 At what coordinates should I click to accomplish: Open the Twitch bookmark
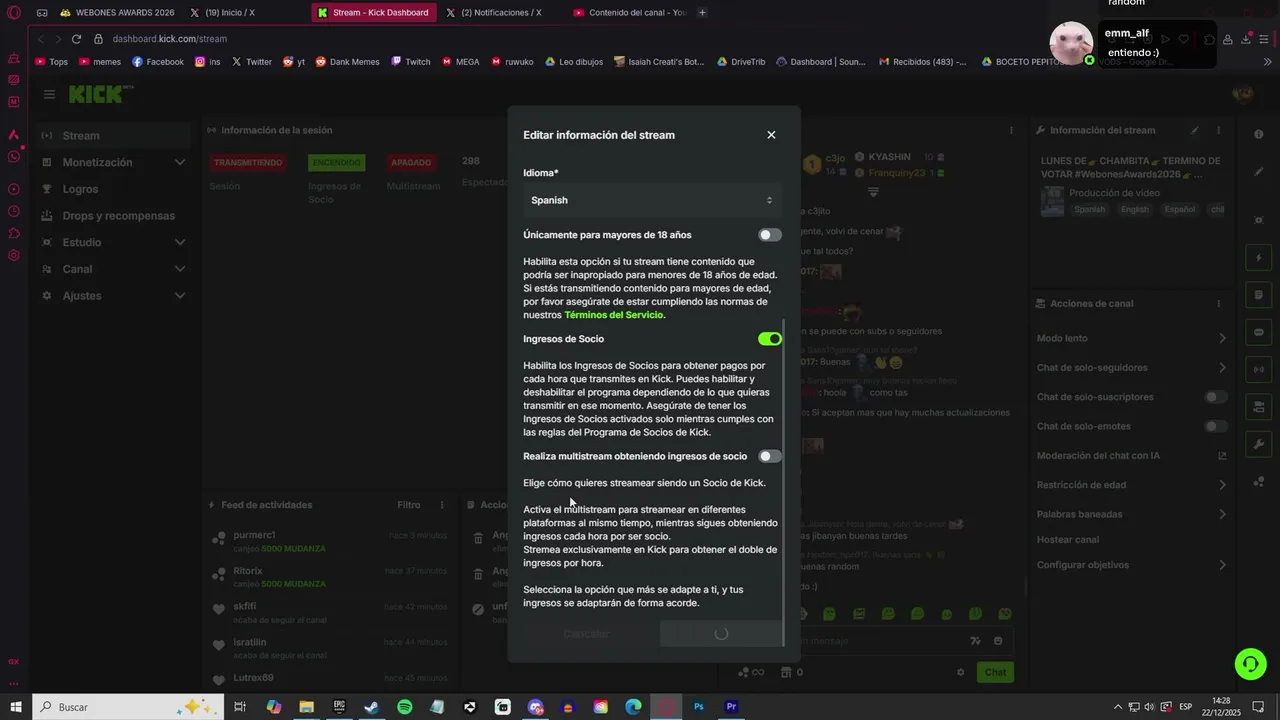tap(411, 61)
